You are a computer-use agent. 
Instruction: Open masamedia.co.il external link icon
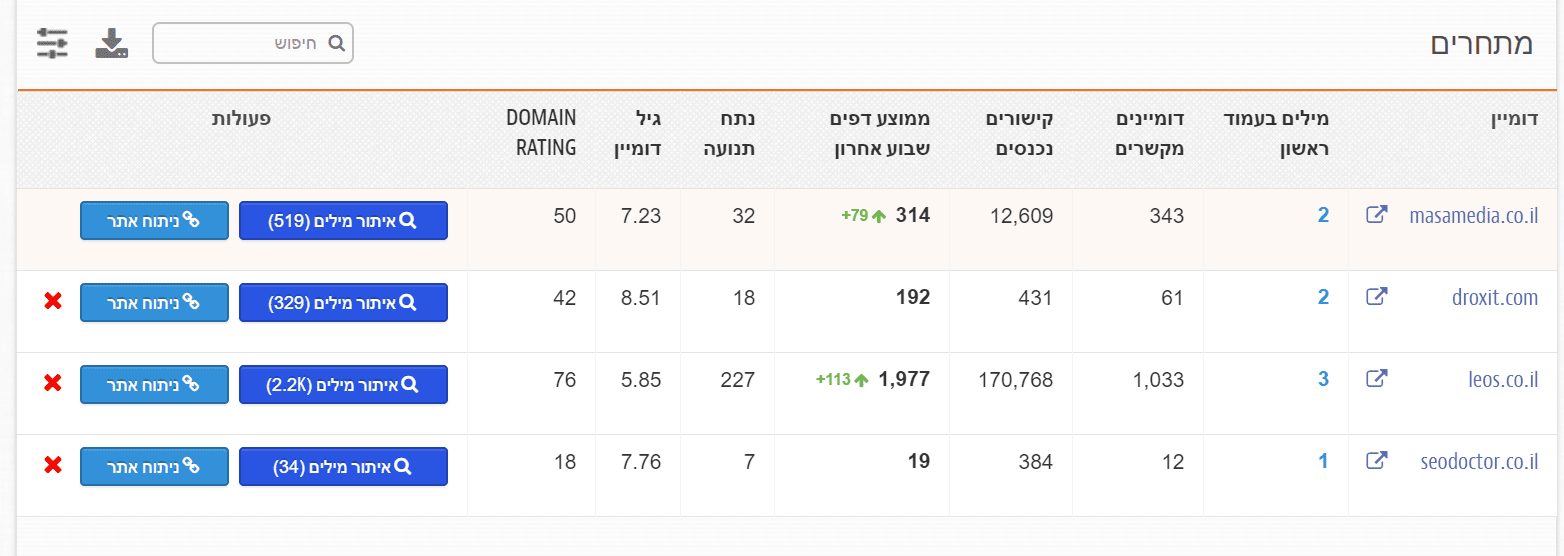point(1377,215)
